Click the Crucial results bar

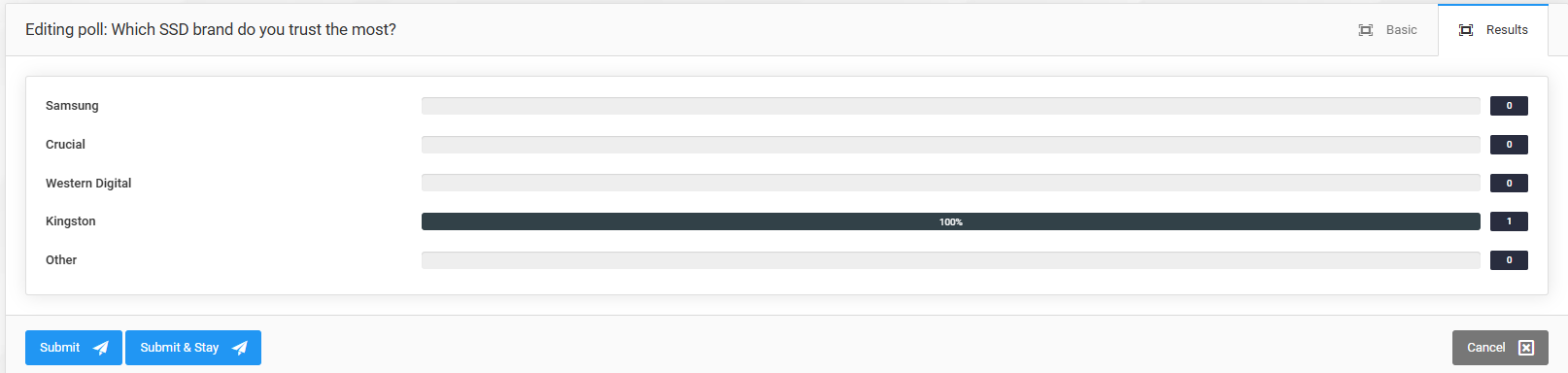coord(950,145)
